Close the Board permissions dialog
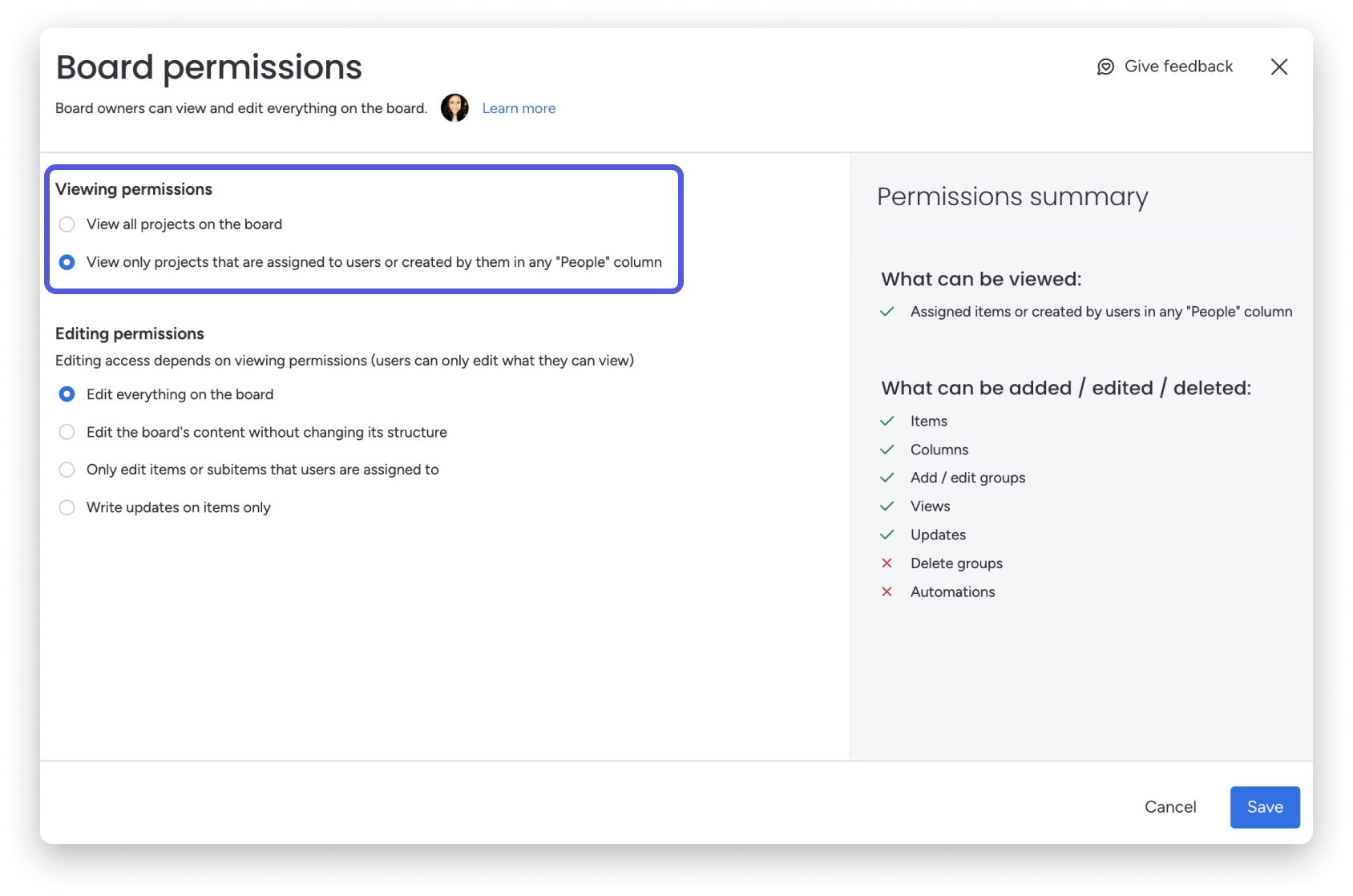This screenshot has width=1353, height=896. (1280, 67)
